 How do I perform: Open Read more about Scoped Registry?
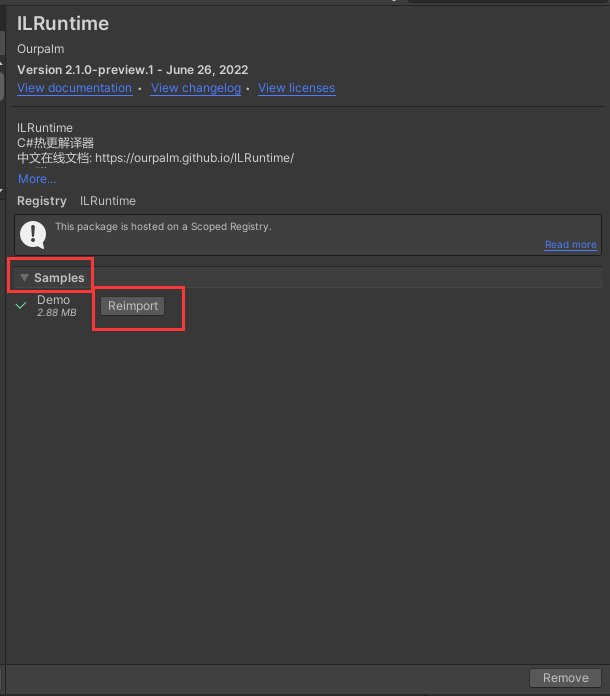570,245
